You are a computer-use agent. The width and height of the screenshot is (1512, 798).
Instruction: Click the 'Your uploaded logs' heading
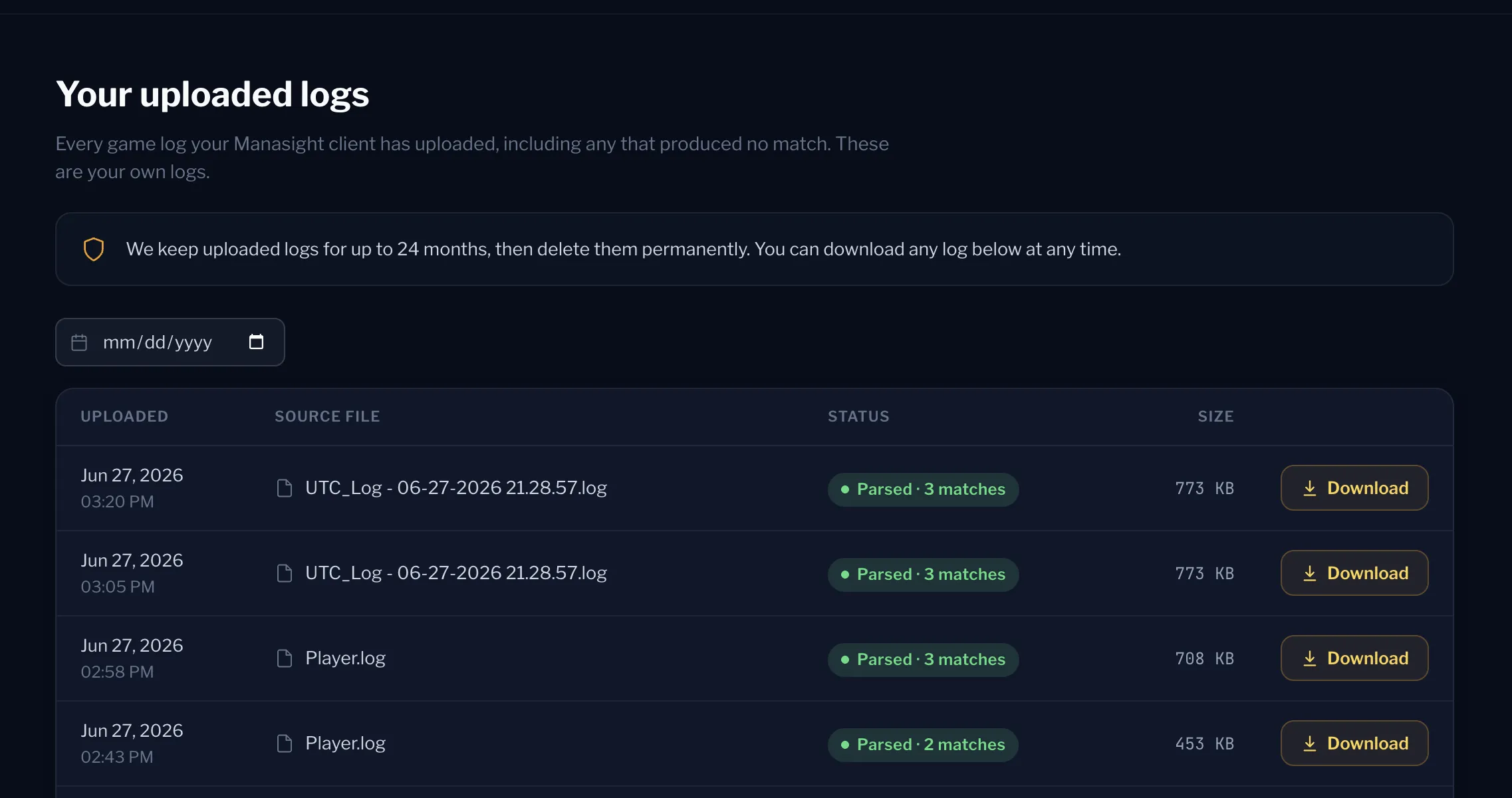coord(212,94)
